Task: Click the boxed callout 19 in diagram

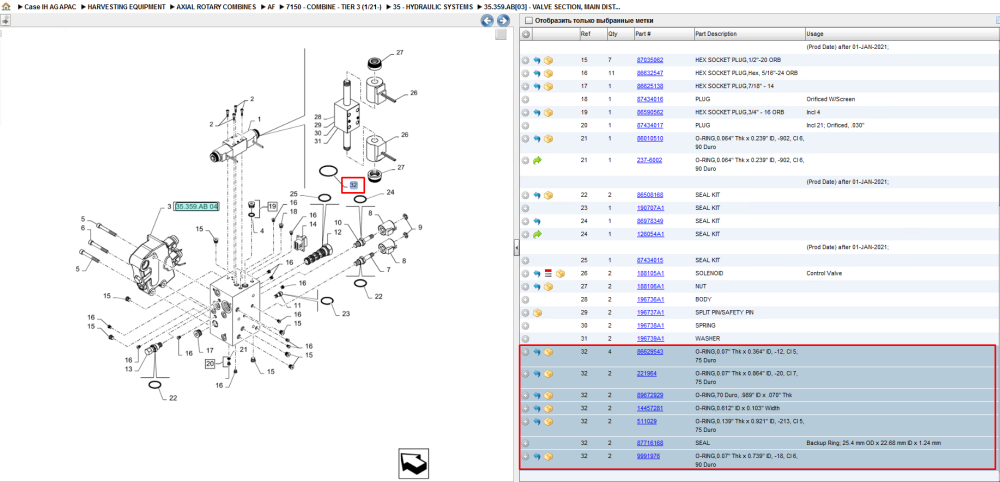Action: pos(272,207)
